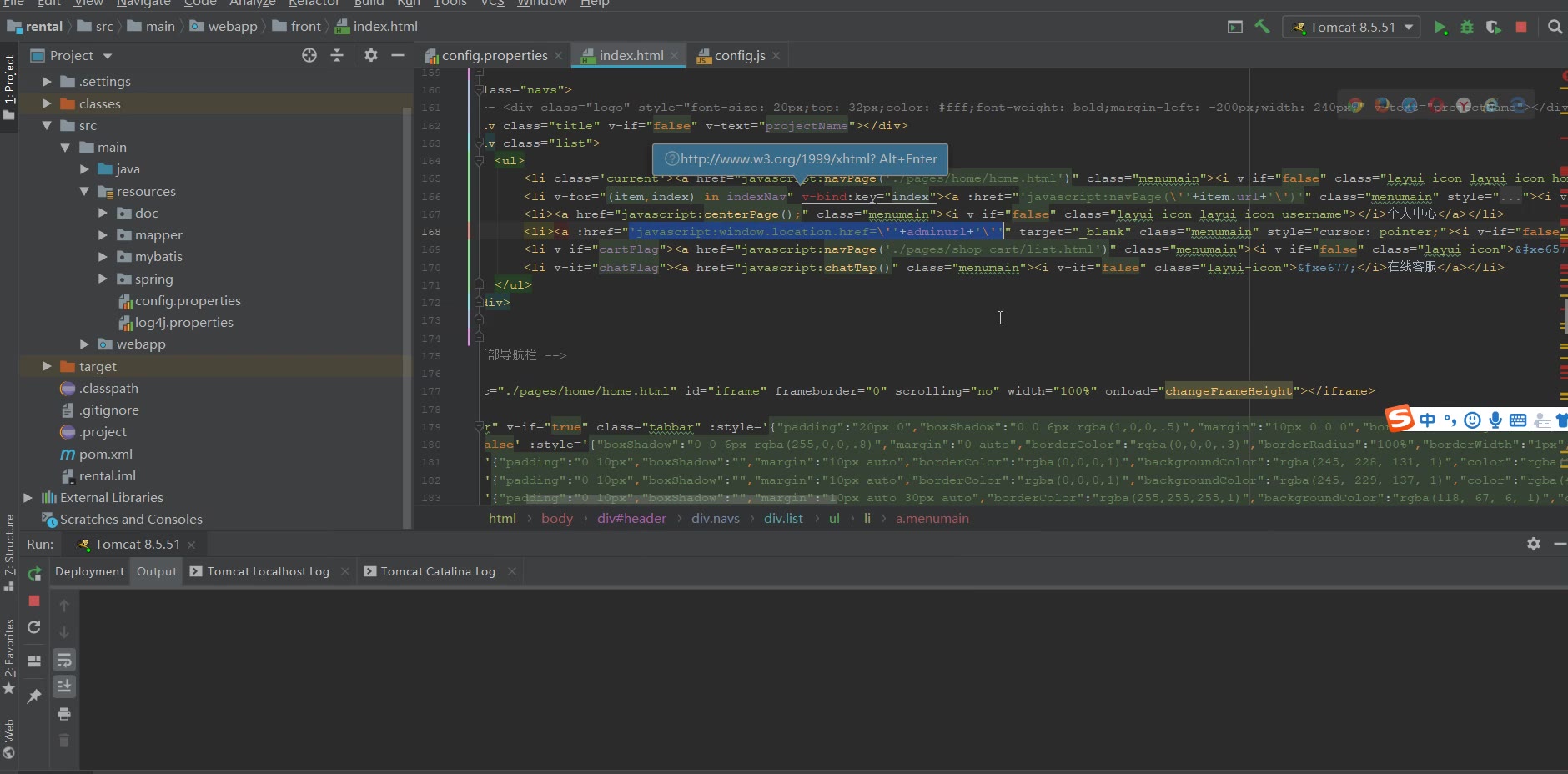Run Tomcat with the green play icon
Viewport: 1568px width, 774px height.
pyautogui.click(x=1440, y=27)
